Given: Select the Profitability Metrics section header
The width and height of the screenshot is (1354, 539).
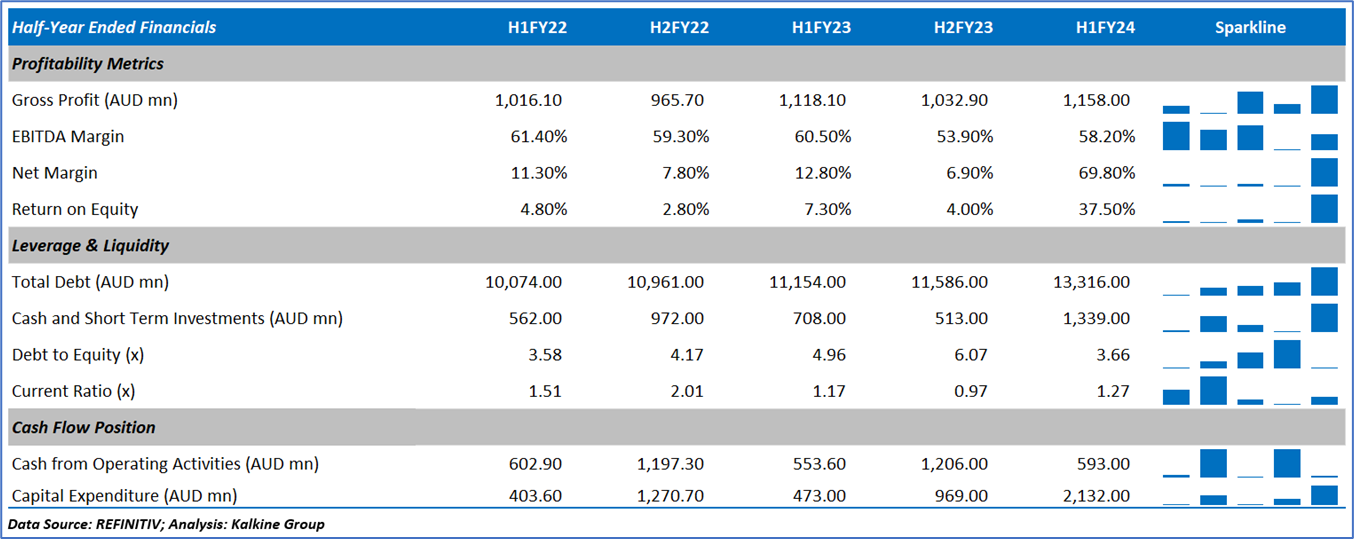Looking at the screenshot, I should click(x=88, y=64).
